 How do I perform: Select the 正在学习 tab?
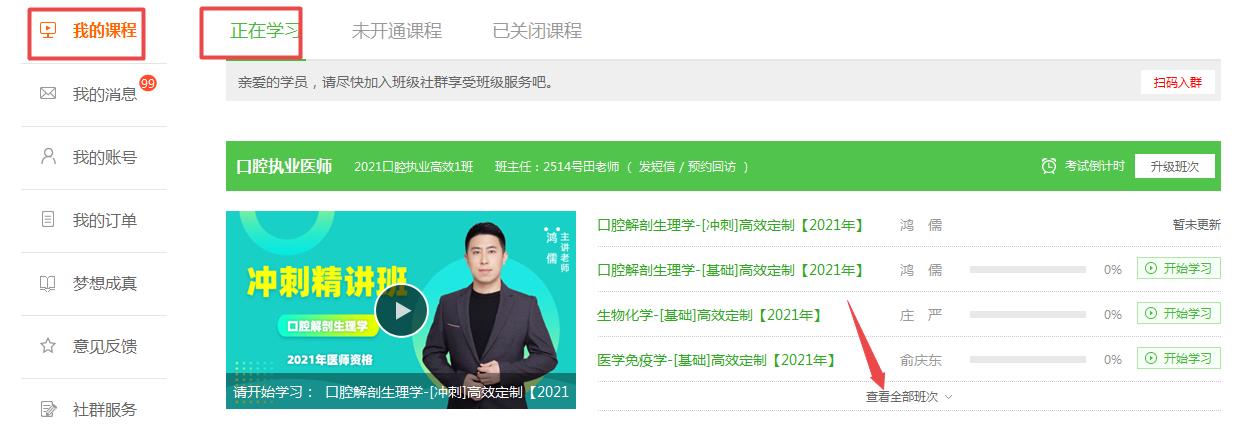point(264,31)
